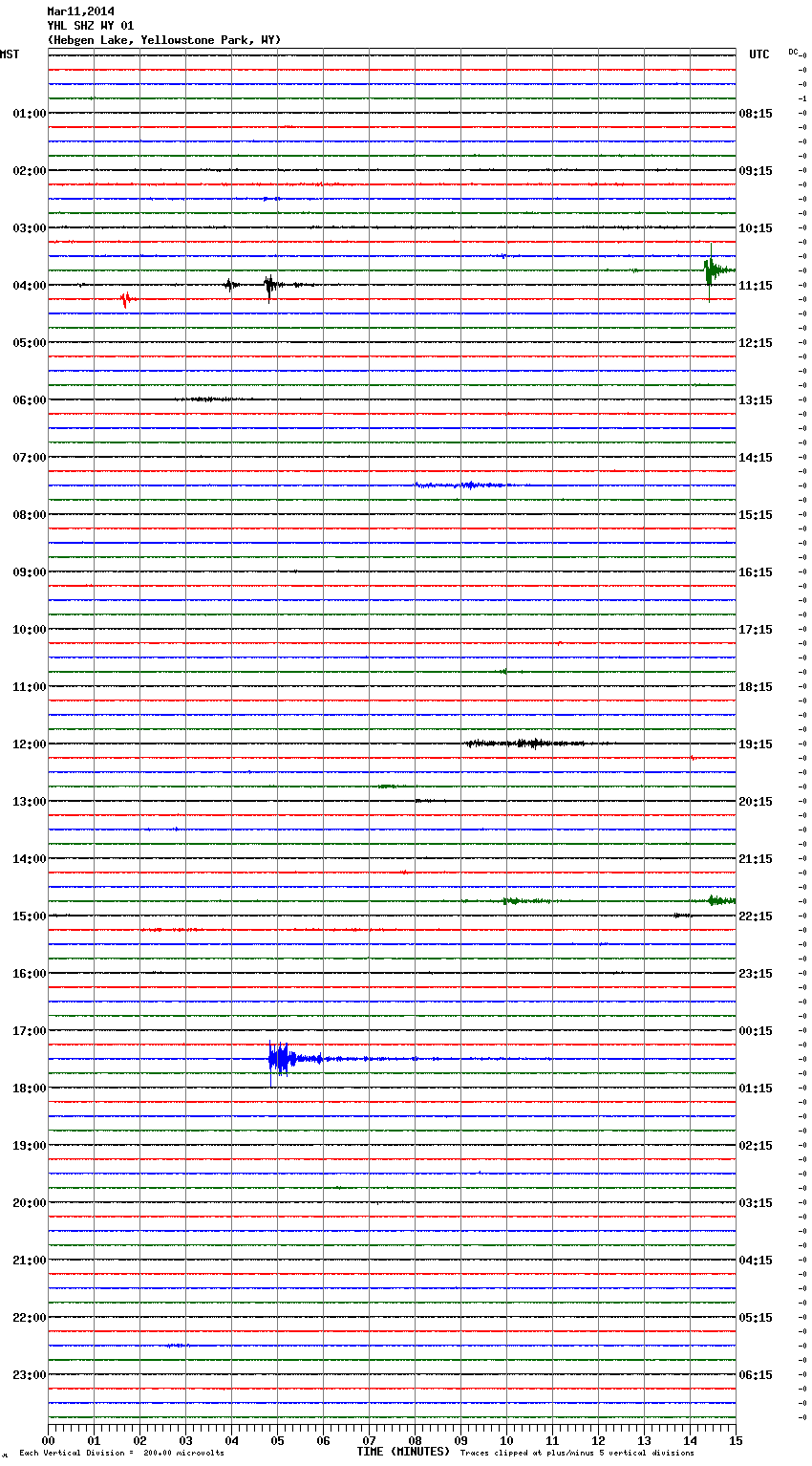Image resolution: width=812 pixels, height=1466 pixels.
Task: Click the 06:15 UTC time label
Action: tap(756, 1375)
